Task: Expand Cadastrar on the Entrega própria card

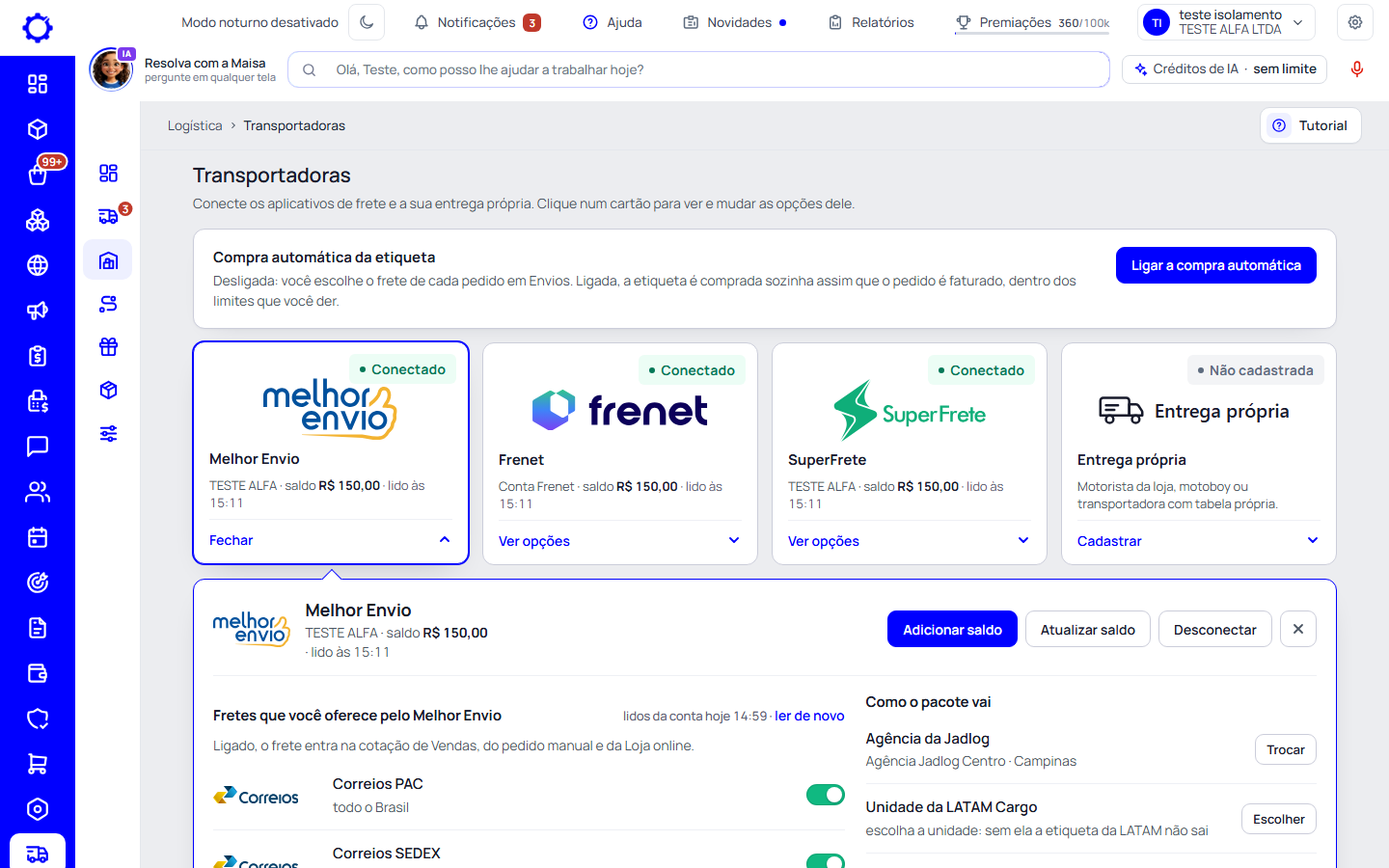Action: [1198, 541]
